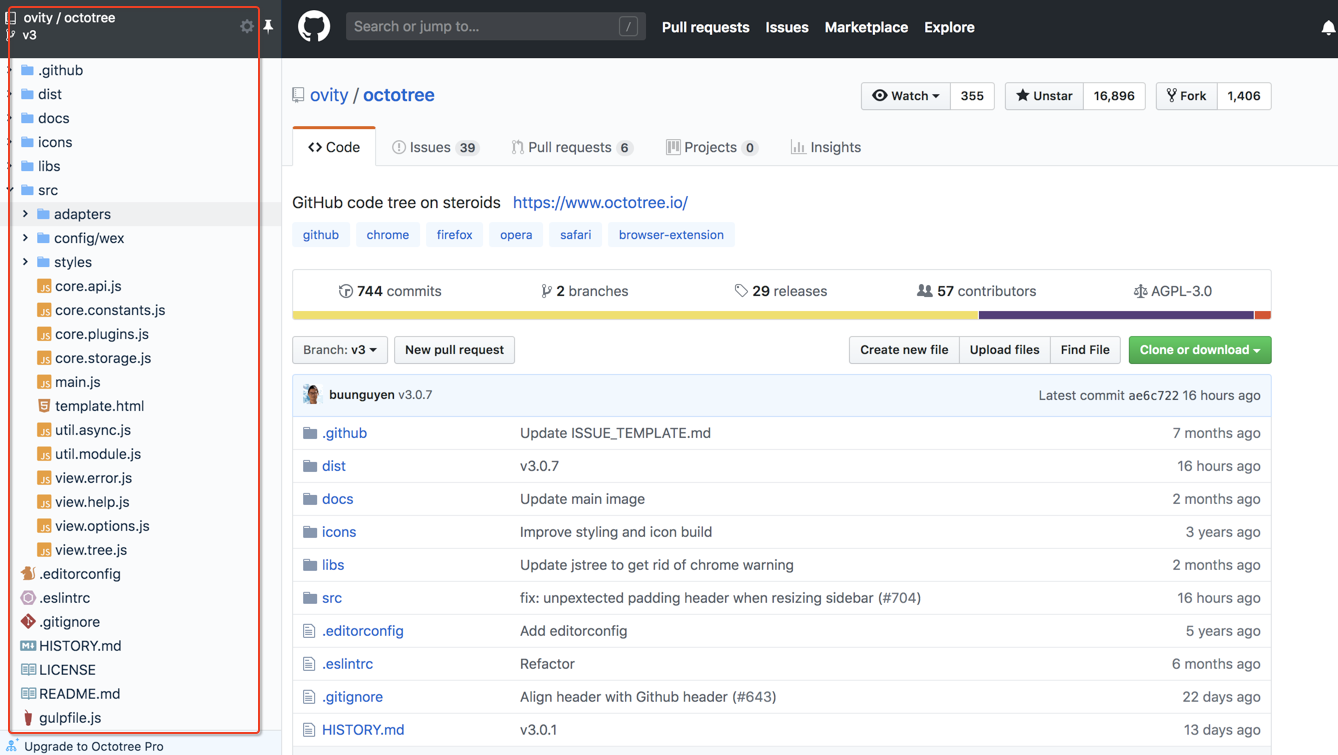The image size is (1338, 755).
Task: Open main.js in the sidebar tree
Action: (x=77, y=382)
